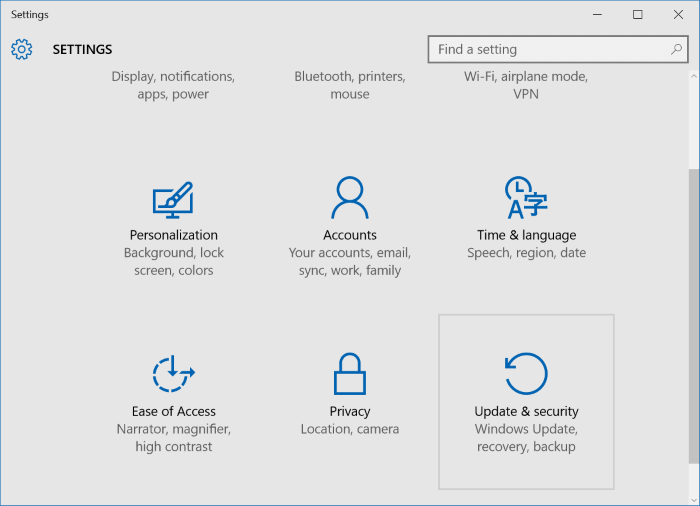
Task: Open the 'Display, notifications, apps, power' category
Action: pyautogui.click(x=173, y=85)
